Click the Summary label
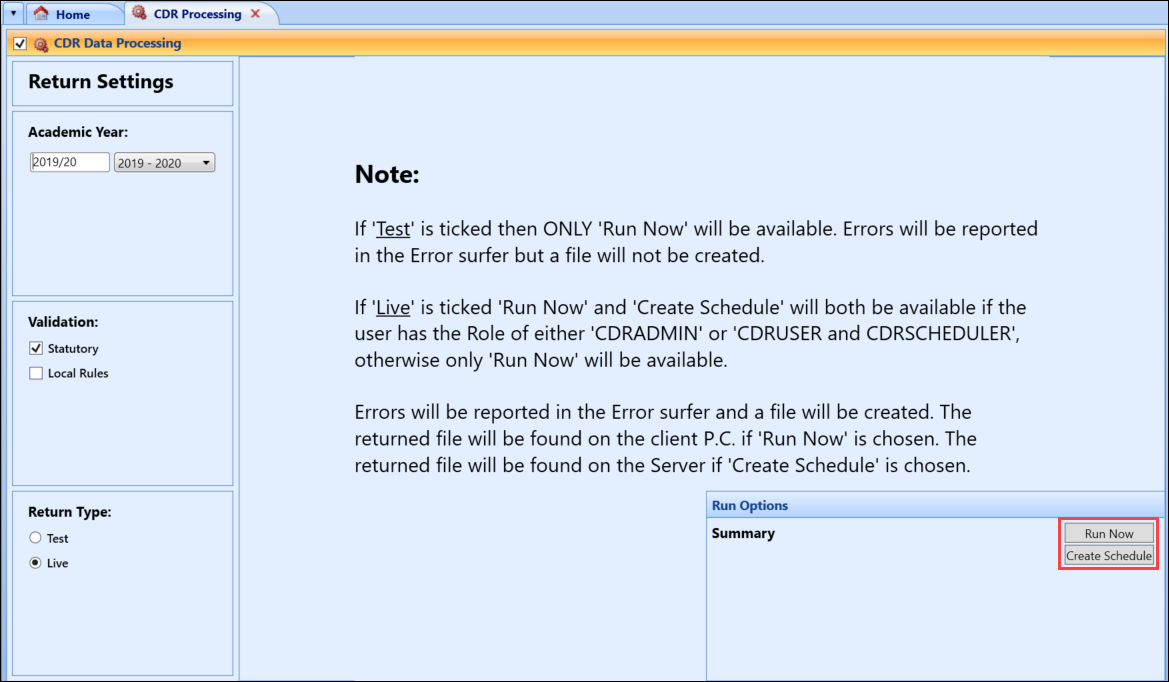Image resolution: width=1169 pixels, height=682 pixels. (743, 533)
